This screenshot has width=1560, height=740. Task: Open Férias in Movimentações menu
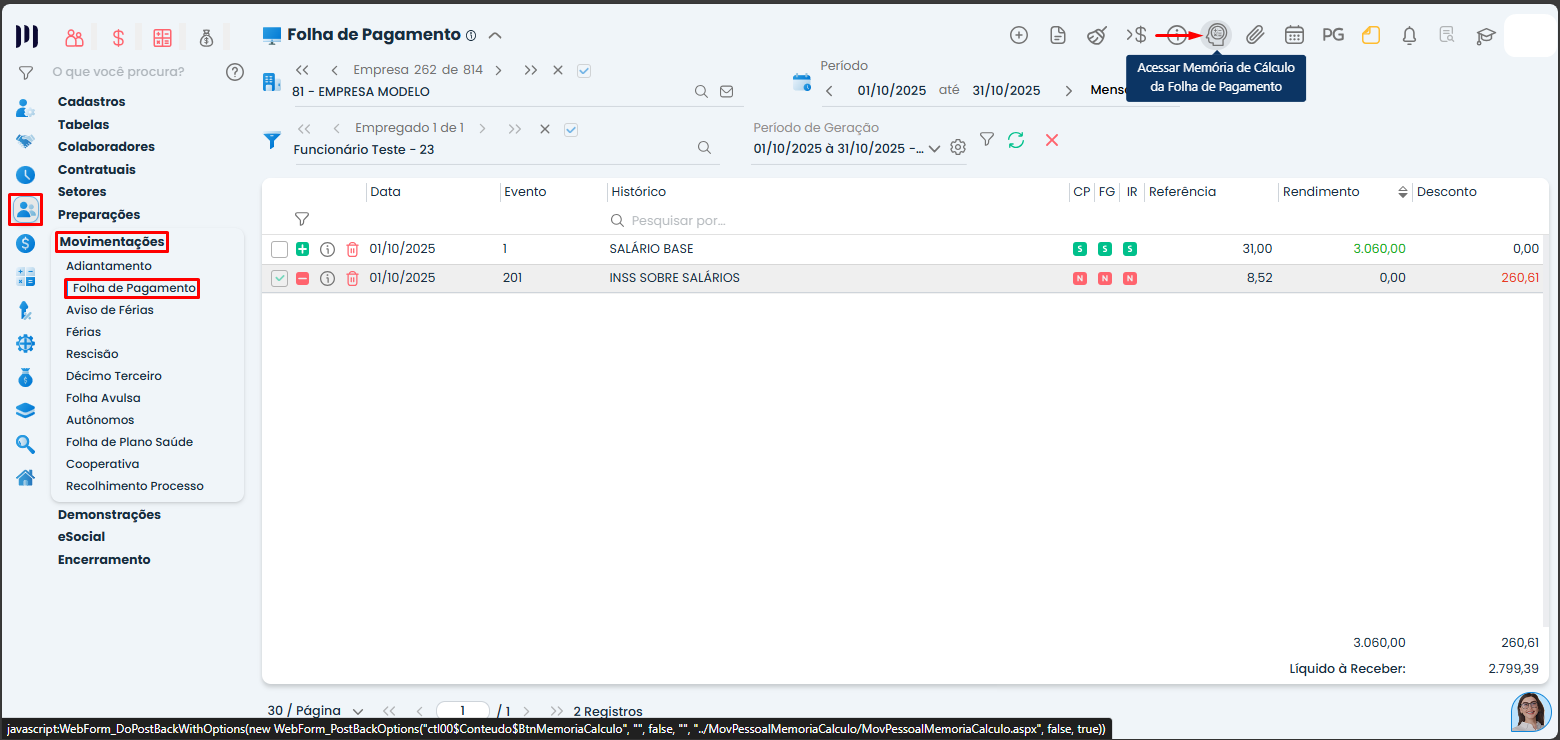point(83,332)
